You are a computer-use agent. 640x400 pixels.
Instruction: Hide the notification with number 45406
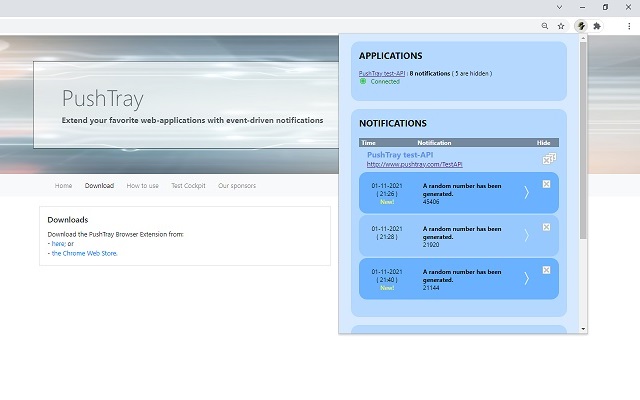[x=546, y=184]
